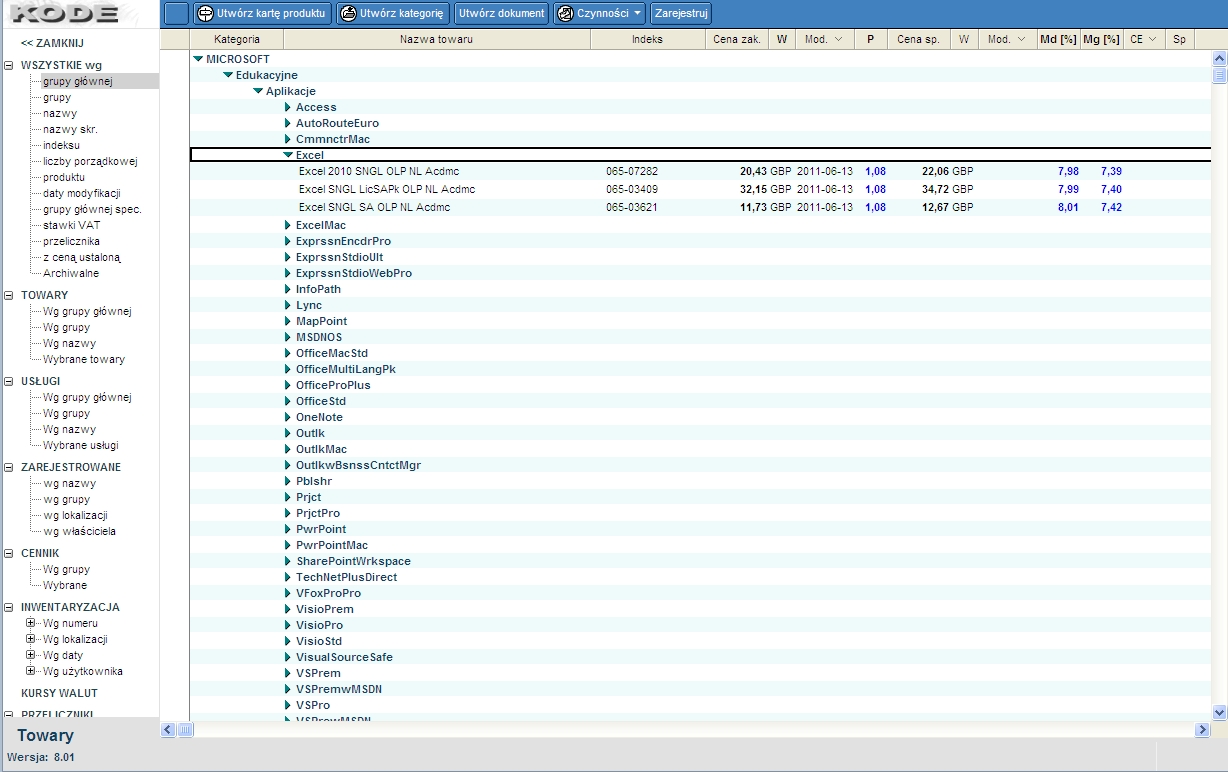The height and width of the screenshot is (772, 1228).
Task: Open wg właściciela under ZAREJESTROWANE
Action: pos(79,531)
